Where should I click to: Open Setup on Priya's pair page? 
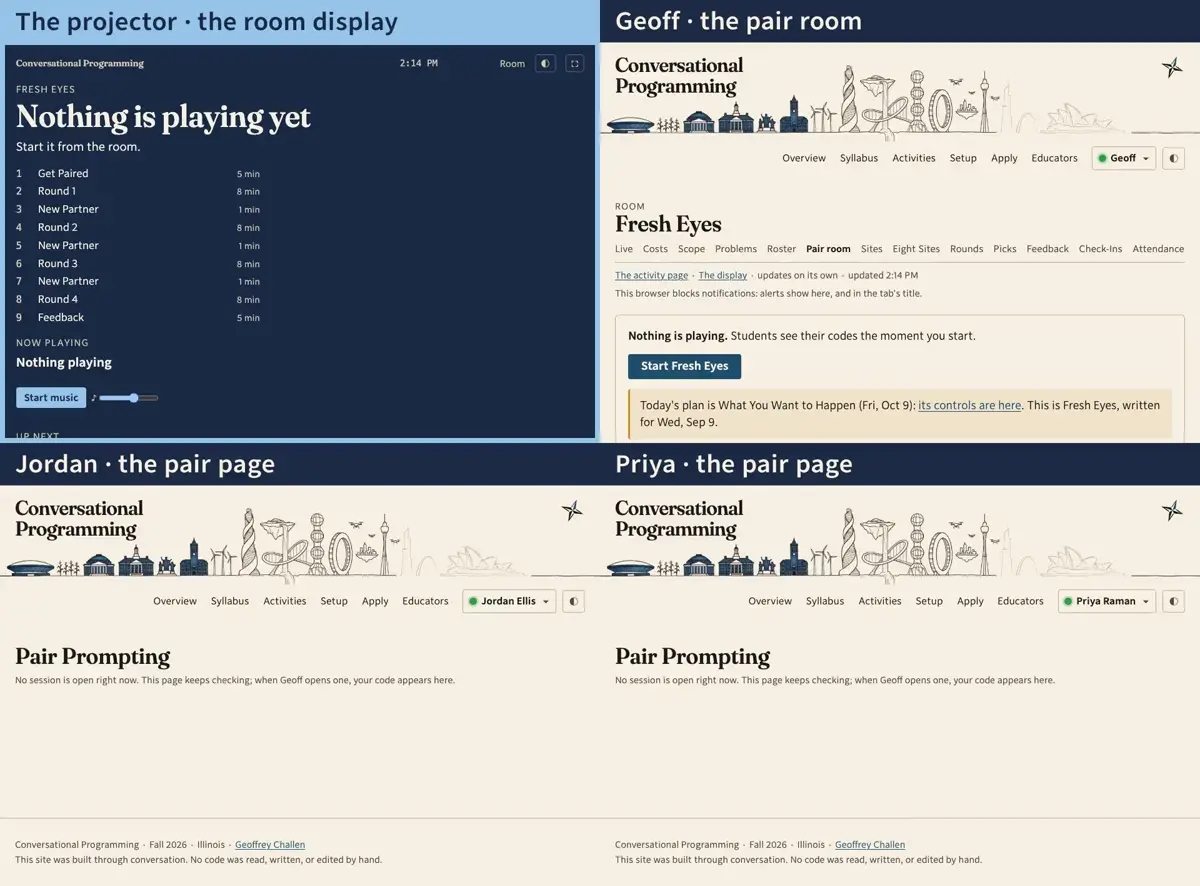point(929,601)
